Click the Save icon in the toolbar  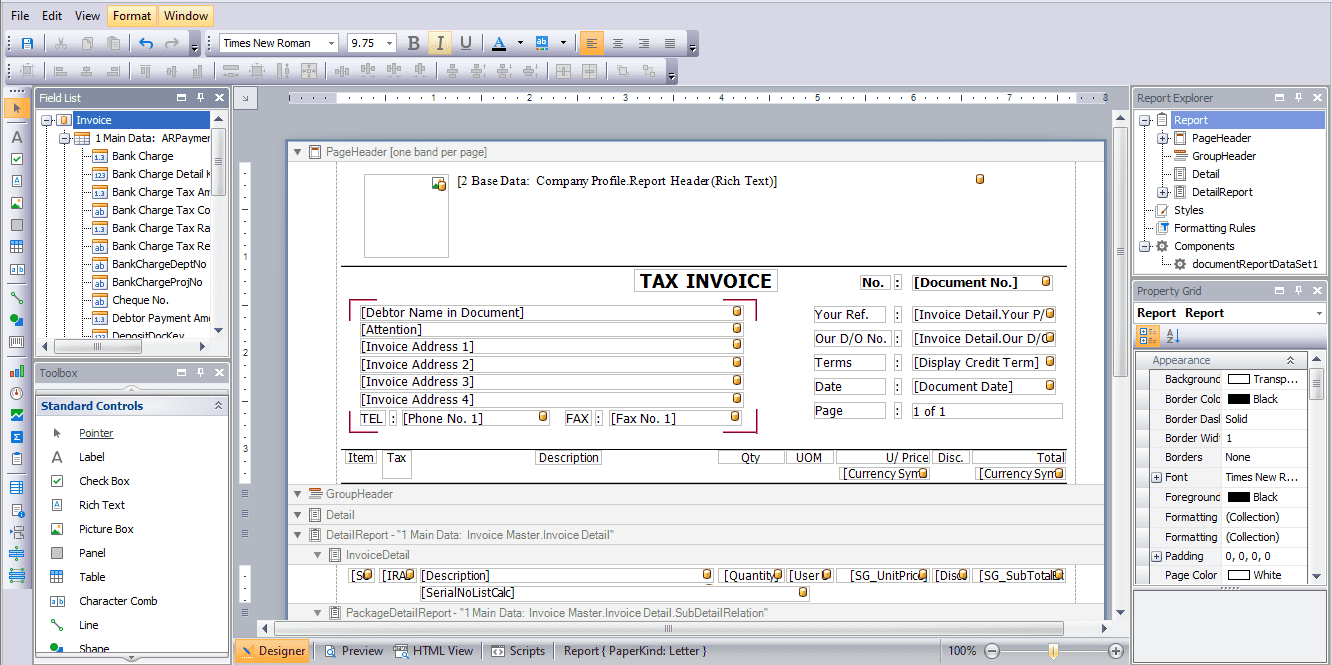[27, 43]
